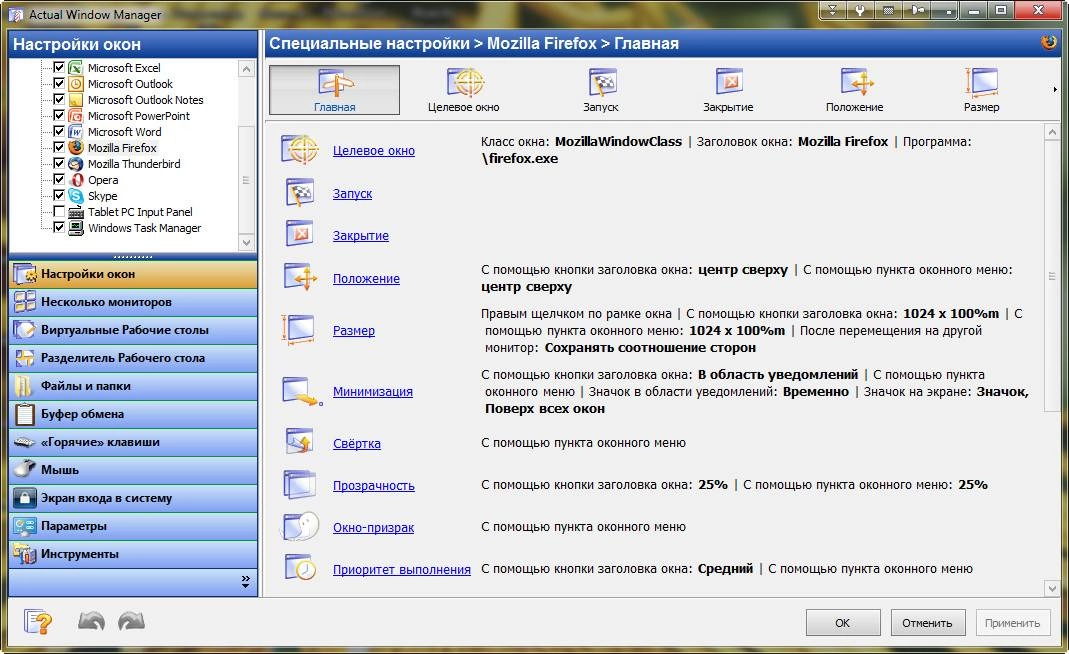Click the target crosshair icon beside Целевое окно
The height and width of the screenshot is (654, 1069).
[x=300, y=150]
